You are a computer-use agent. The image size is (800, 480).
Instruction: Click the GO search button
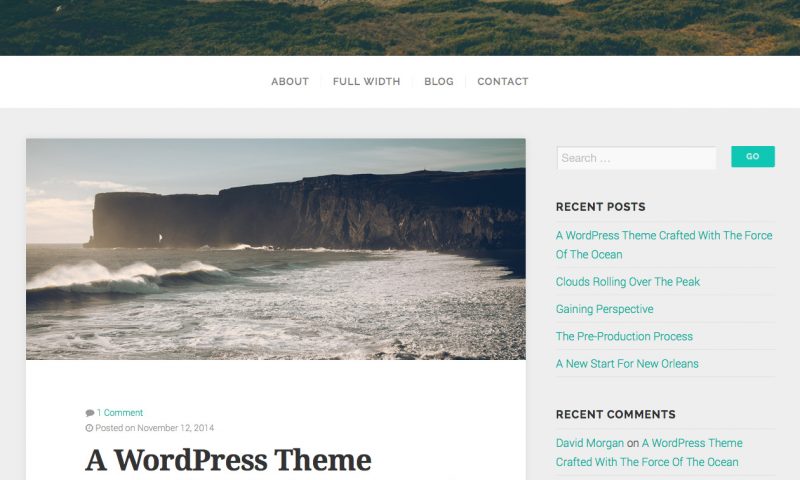tap(753, 157)
